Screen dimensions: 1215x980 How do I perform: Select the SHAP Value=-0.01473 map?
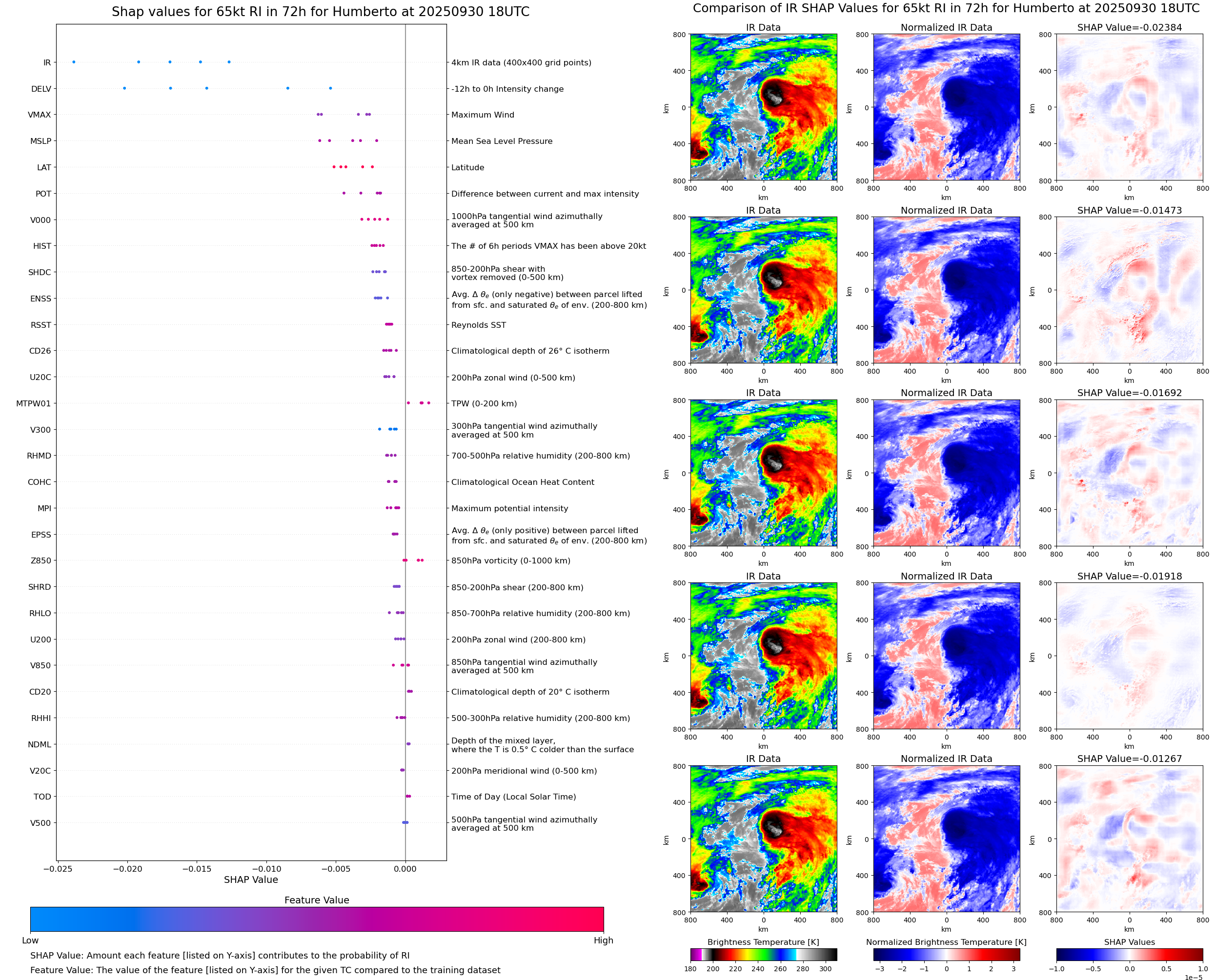[1129, 290]
